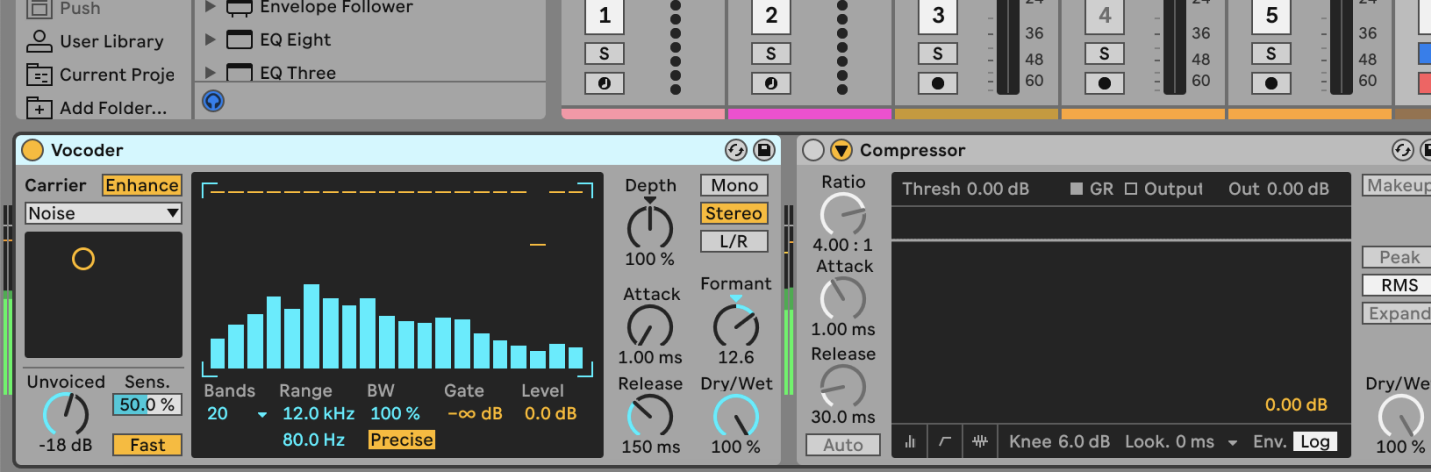Click the Vocoder Depth knob
The image size is (1431, 472).
click(x=650, y=227)
